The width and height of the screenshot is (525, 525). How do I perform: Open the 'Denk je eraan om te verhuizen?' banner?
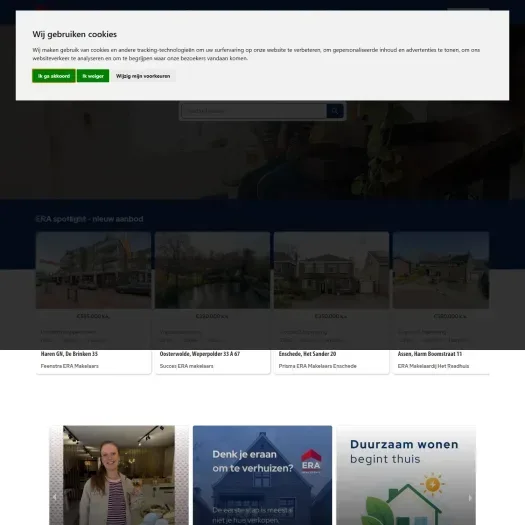[262, 475]
